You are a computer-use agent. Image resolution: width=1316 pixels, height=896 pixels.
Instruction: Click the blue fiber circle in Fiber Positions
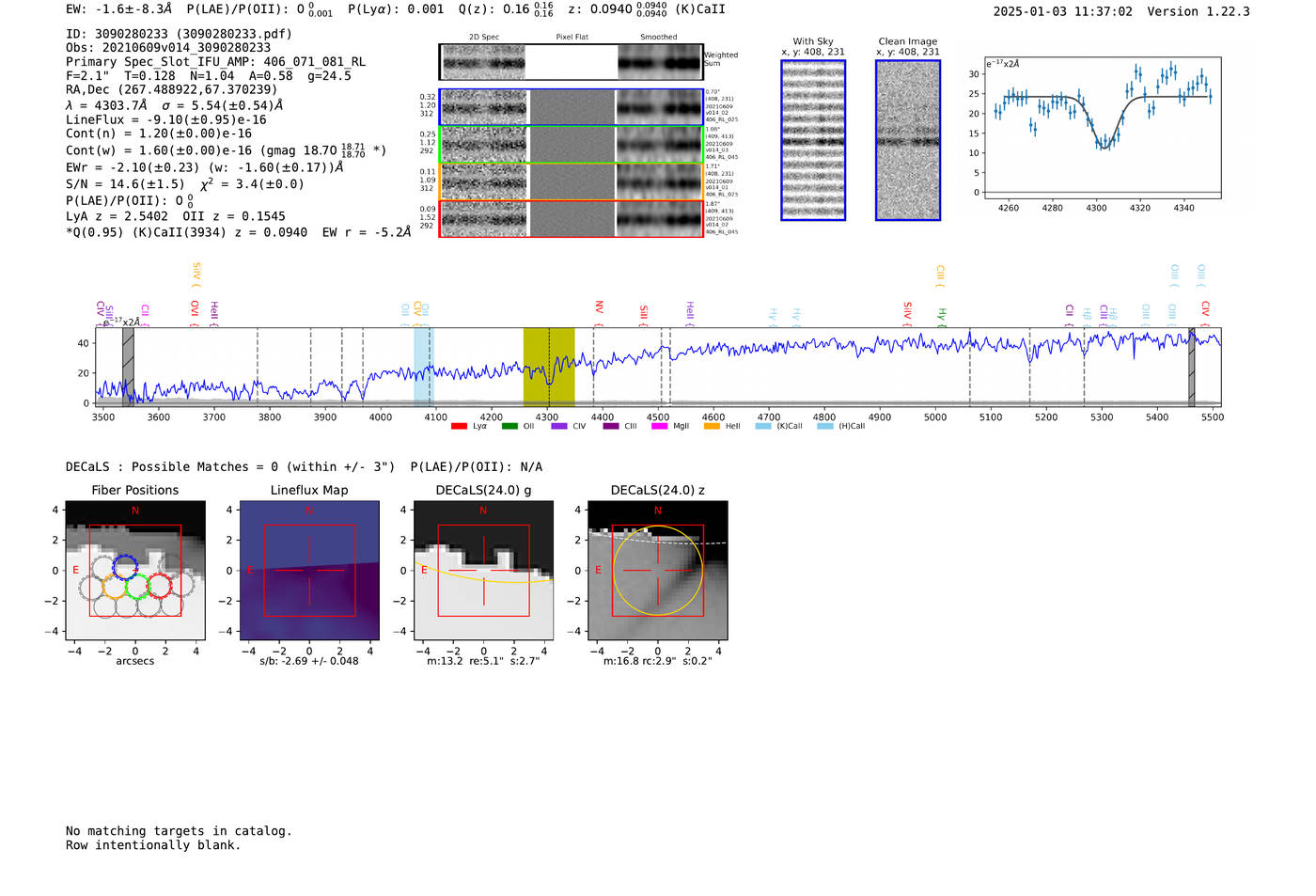click(125, 567)
